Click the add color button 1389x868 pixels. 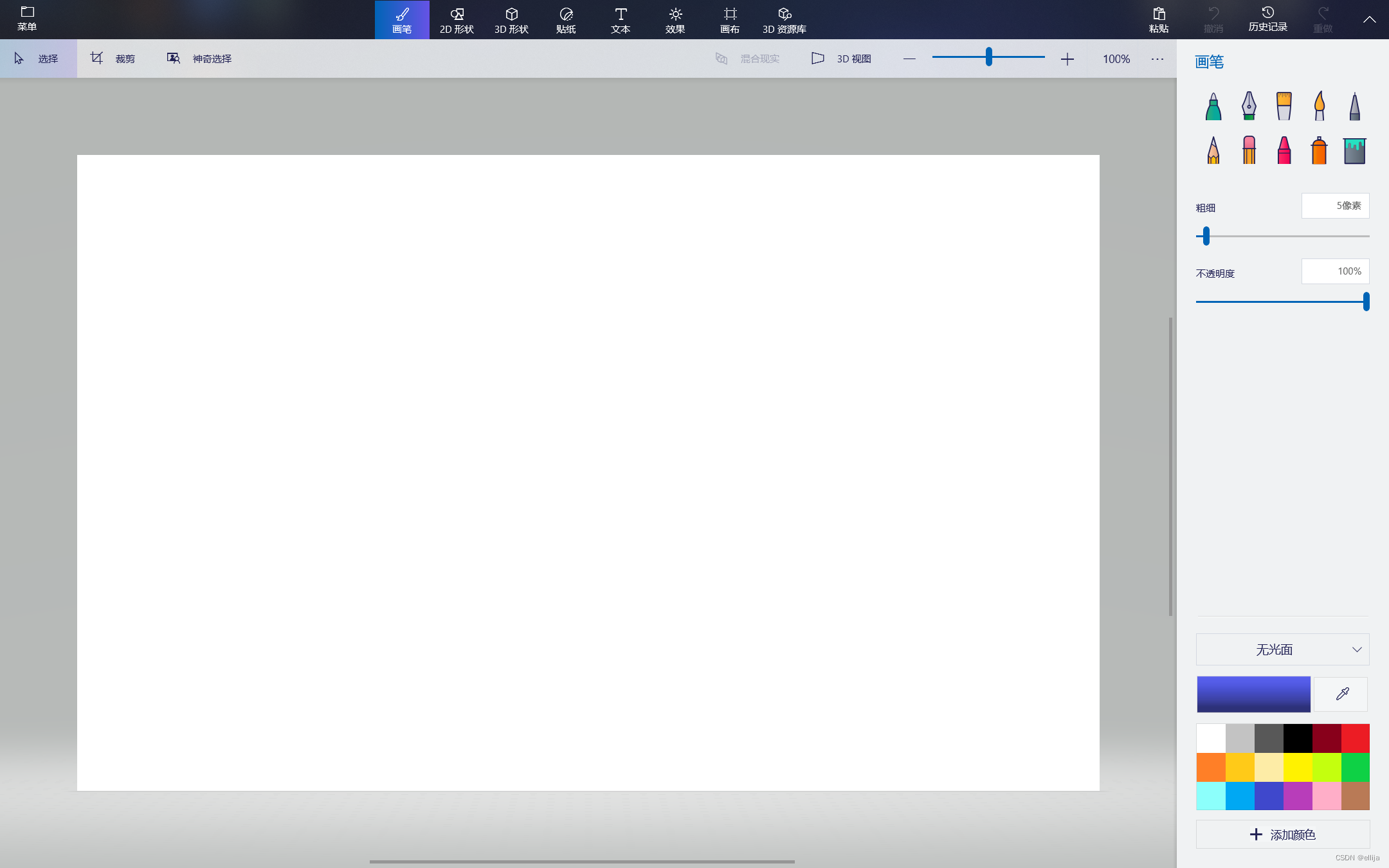1282,835
